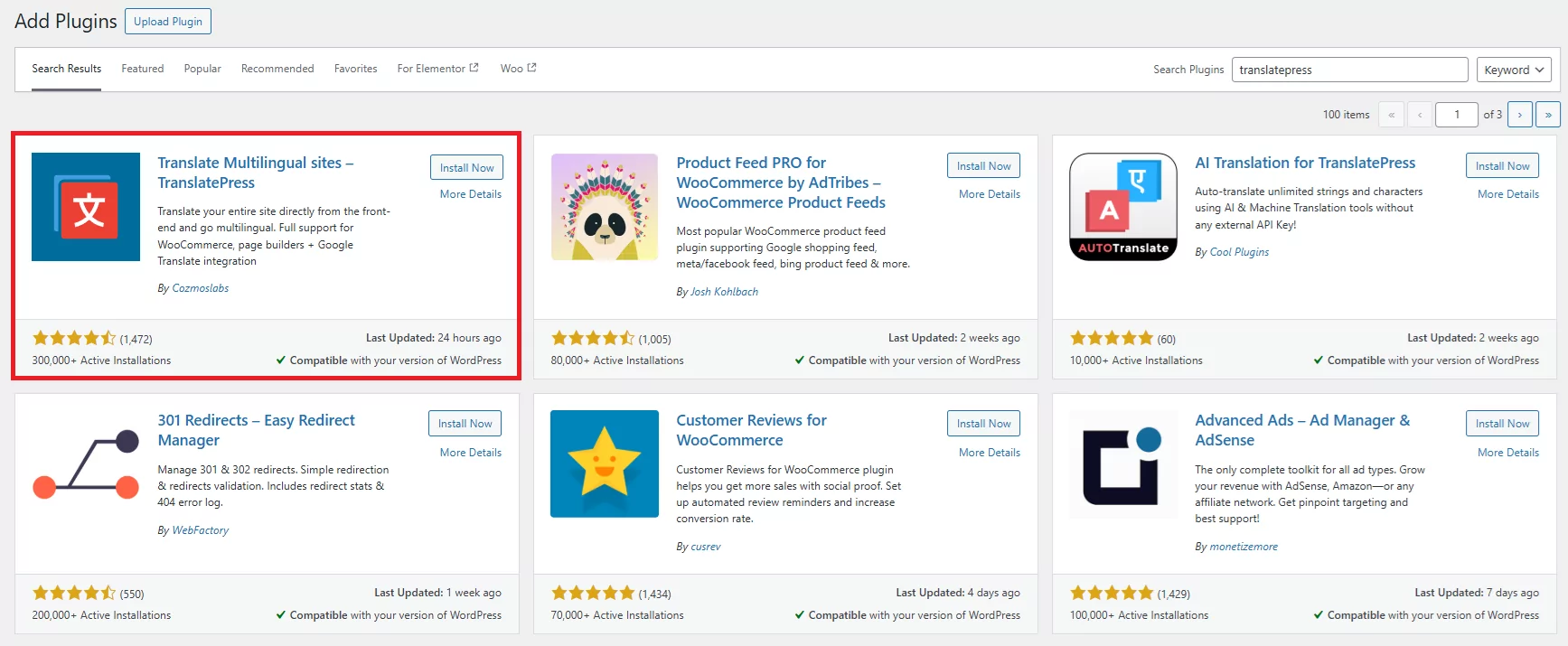Click the Advanced Ads plugin icon
The image size is (1568, 646).
(1122, 464)
